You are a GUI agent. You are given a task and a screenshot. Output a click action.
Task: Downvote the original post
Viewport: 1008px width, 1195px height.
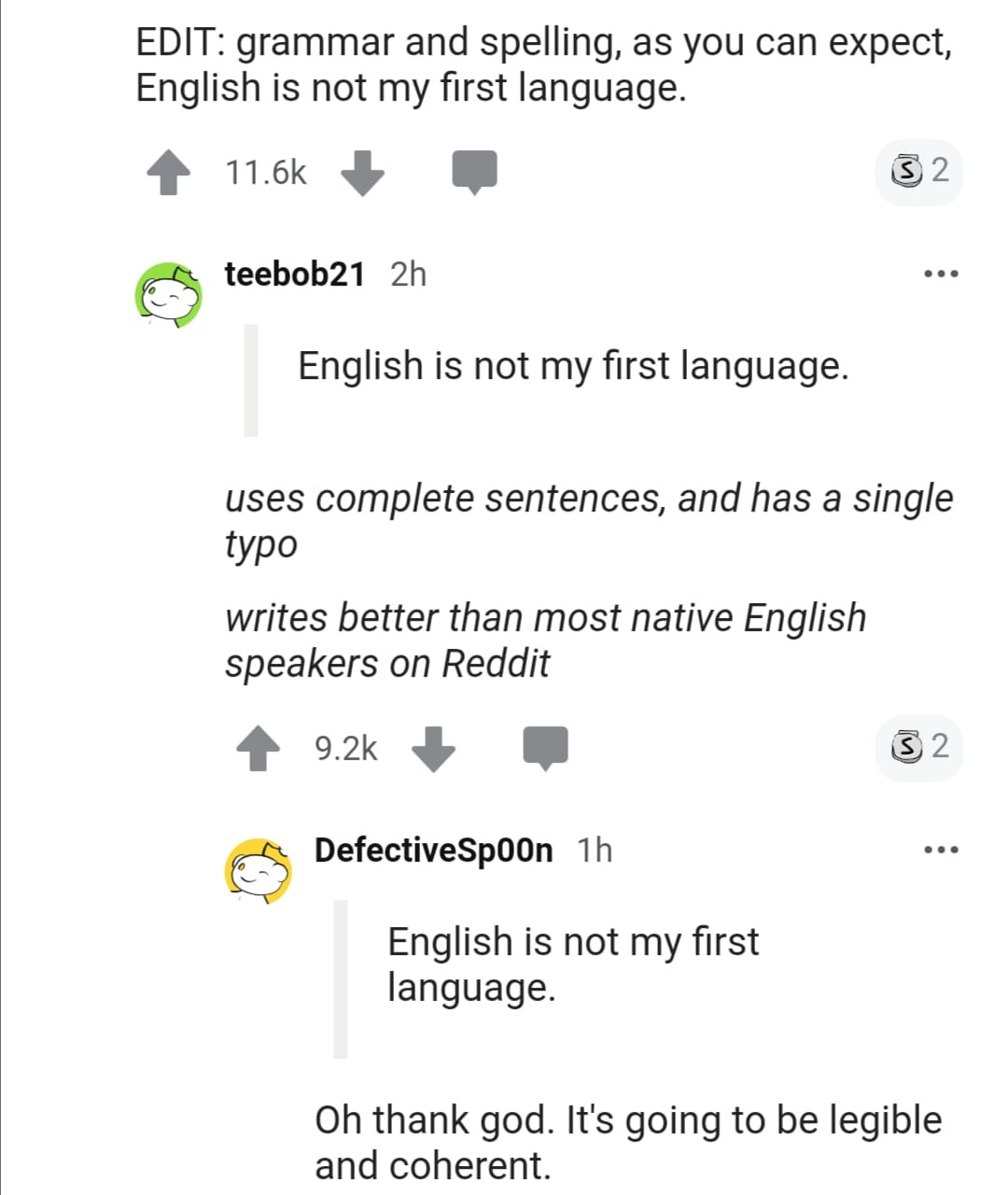362,174
